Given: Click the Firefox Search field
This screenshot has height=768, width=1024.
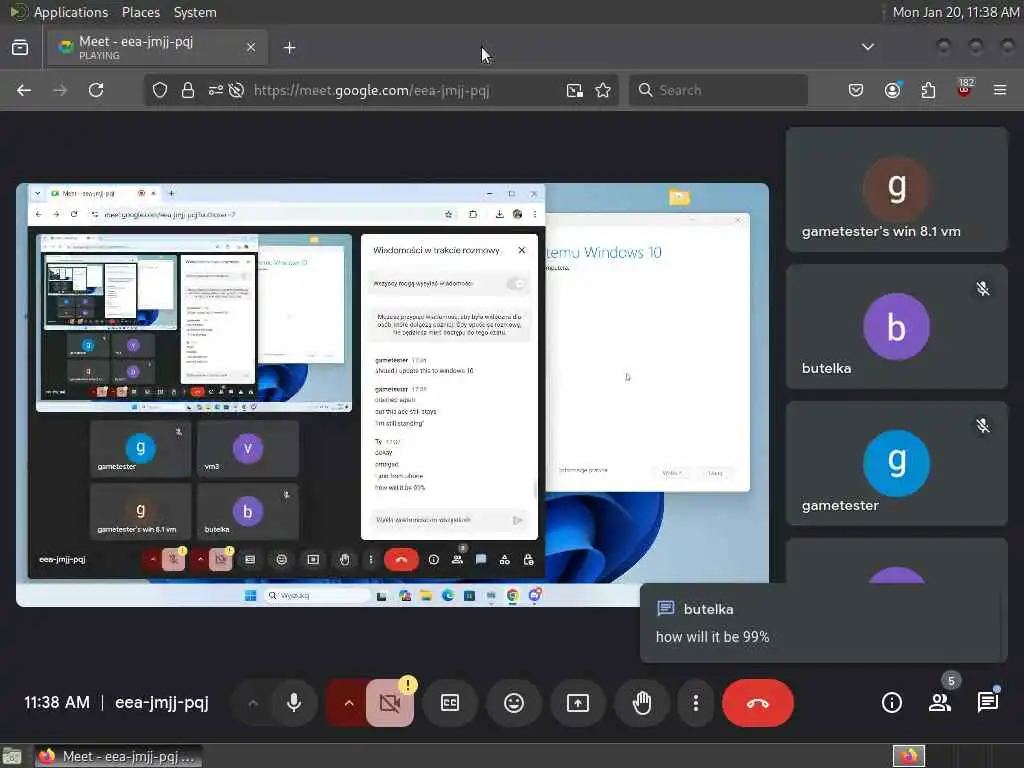Looking at the screenshot, I should click(718, 90).
